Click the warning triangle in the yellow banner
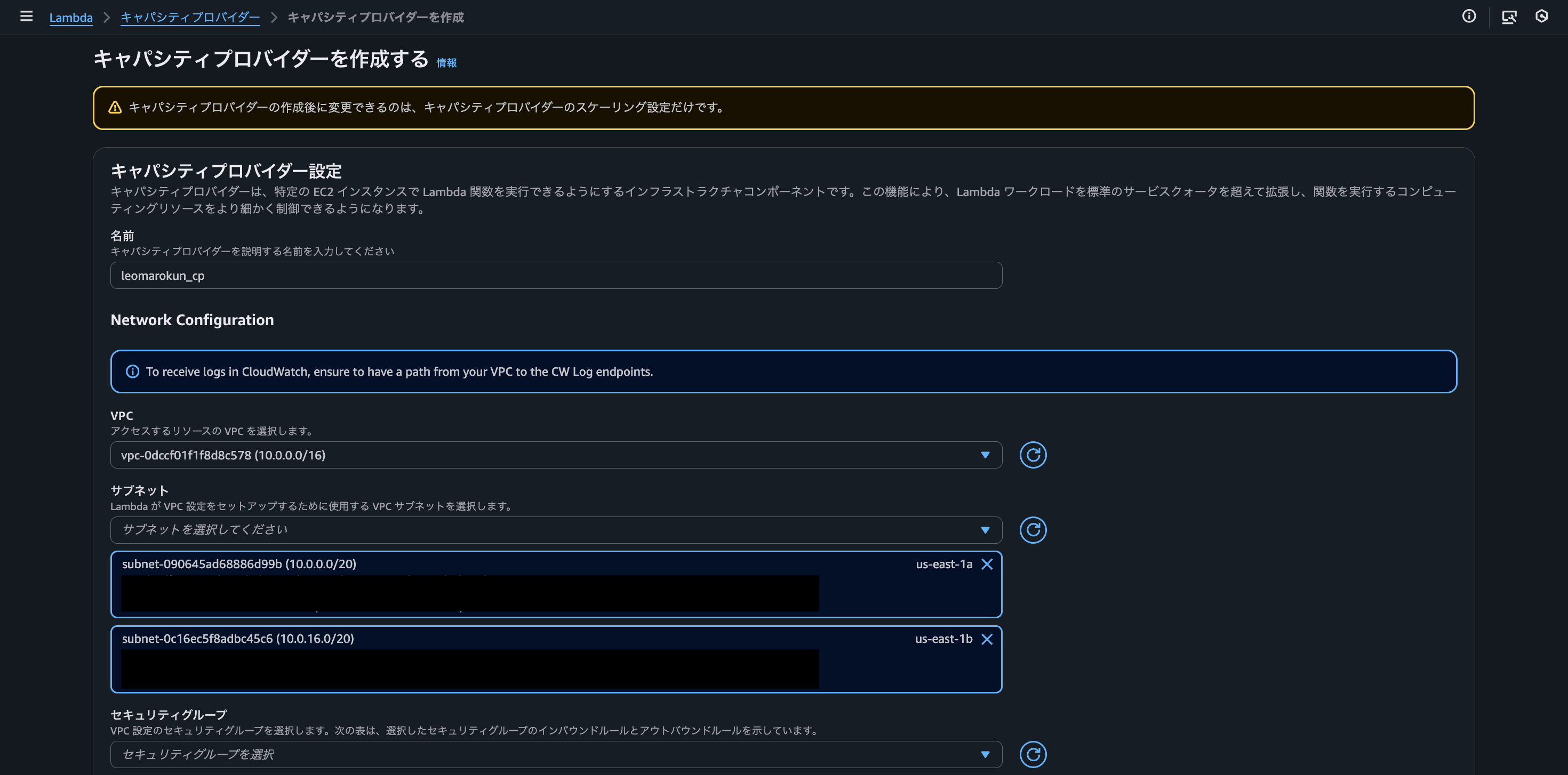Viewport: 1568px width, 775px height. coord(115,107)
